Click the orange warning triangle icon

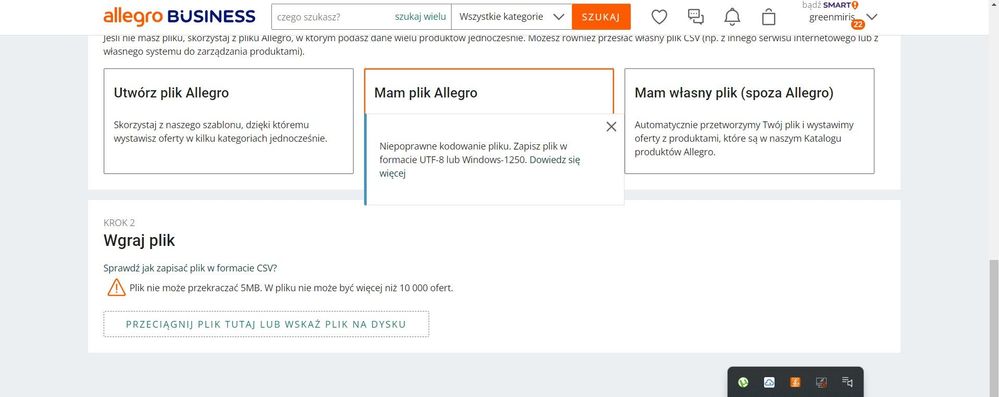[117, 287]
